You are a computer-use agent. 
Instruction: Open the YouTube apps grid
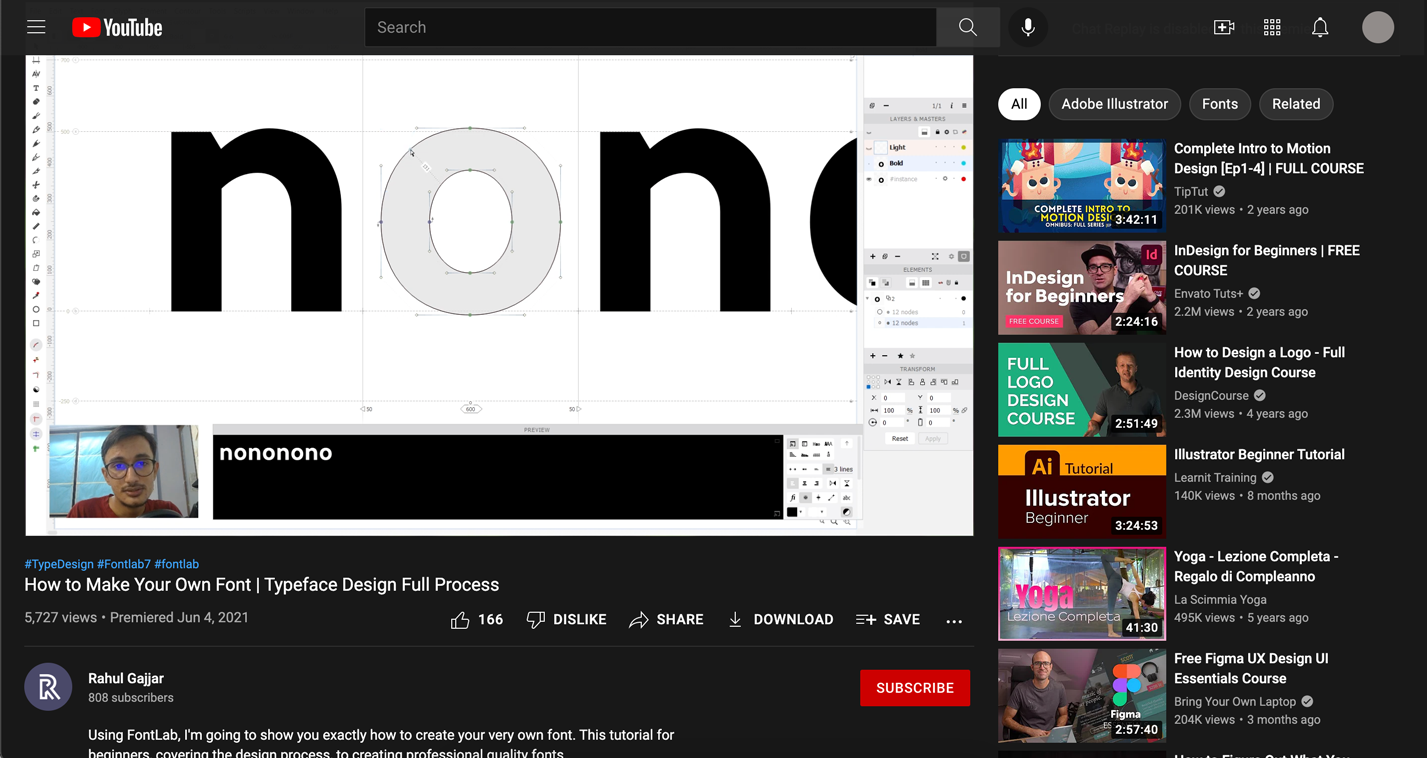1272,28
